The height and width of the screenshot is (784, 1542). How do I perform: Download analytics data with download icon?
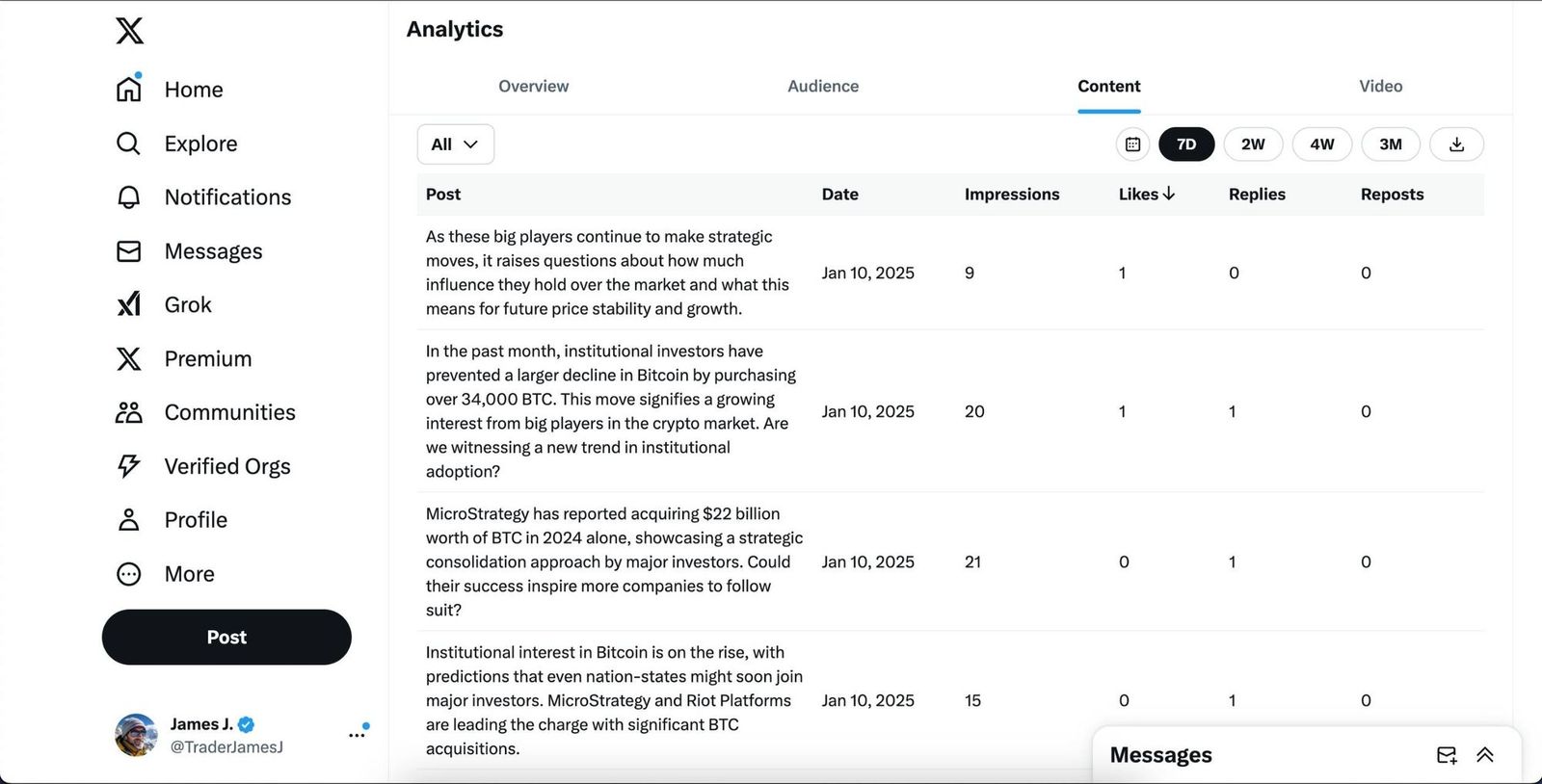(1456, 144)
